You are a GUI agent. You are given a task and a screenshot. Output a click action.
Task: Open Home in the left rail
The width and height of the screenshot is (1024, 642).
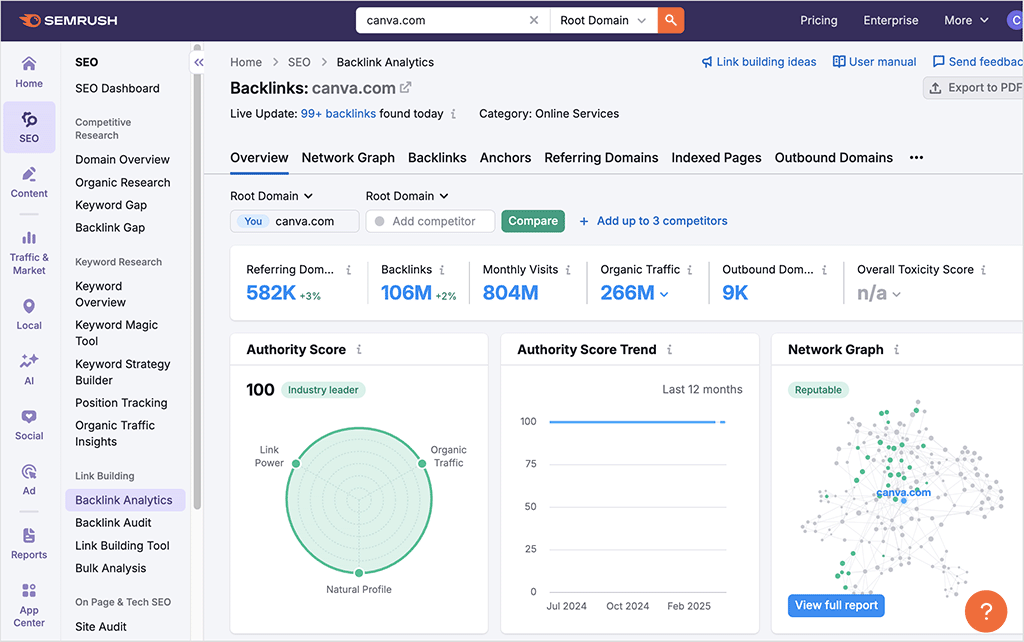pos(29,72)
